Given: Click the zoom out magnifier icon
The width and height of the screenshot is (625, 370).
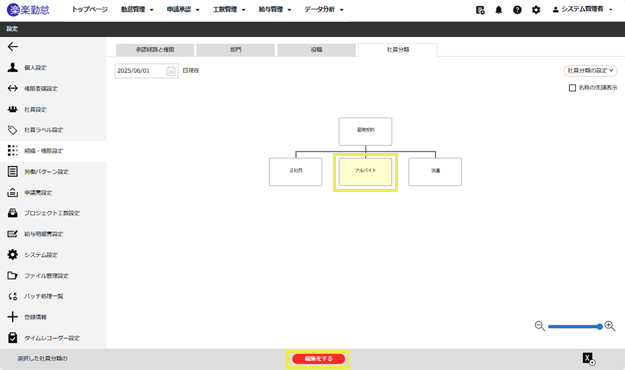Looking at the screenshot, I should pyautogui.click(x=540, y=326).
